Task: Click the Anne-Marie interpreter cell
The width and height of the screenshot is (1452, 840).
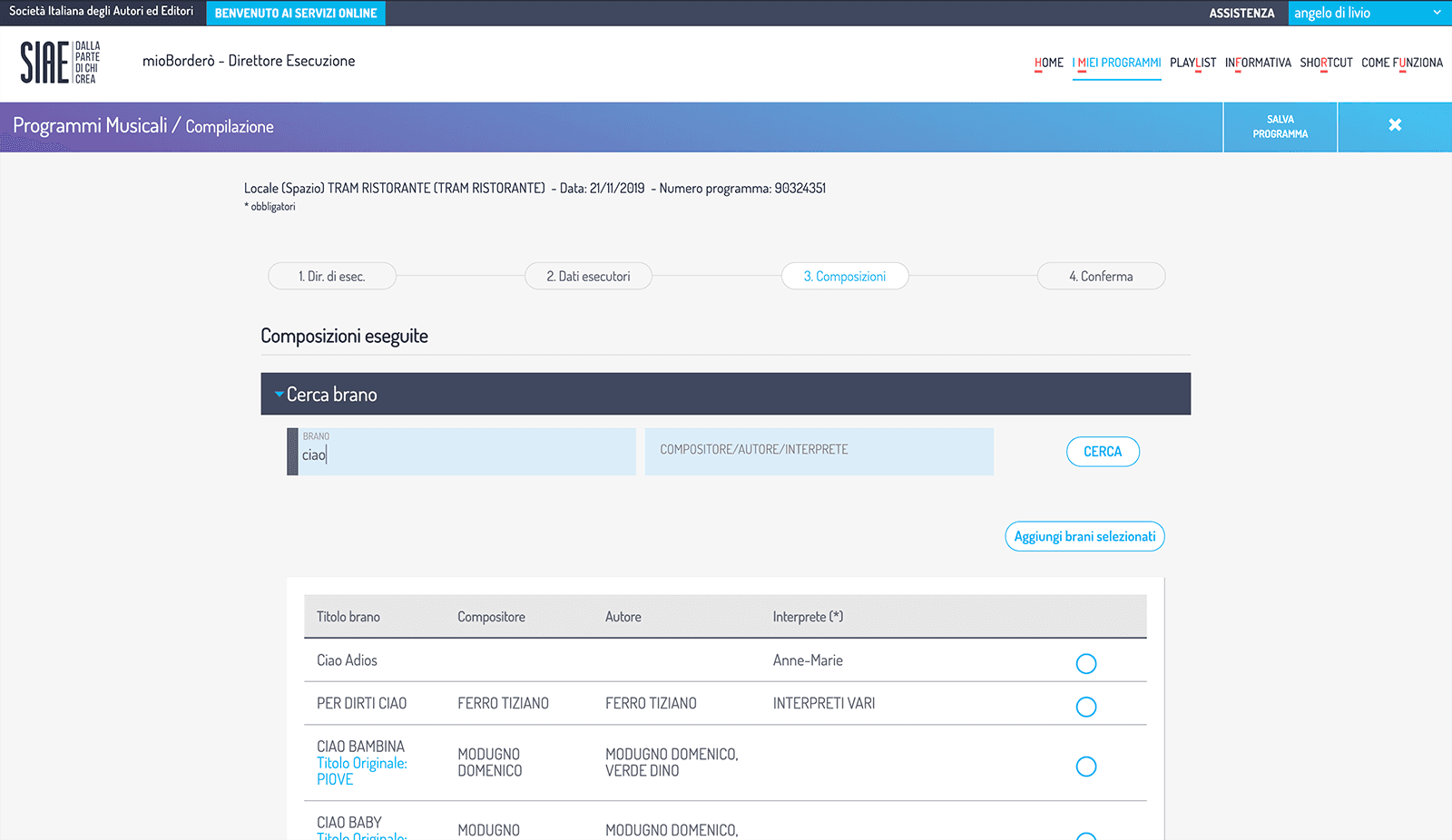Action: click(808, 660)
